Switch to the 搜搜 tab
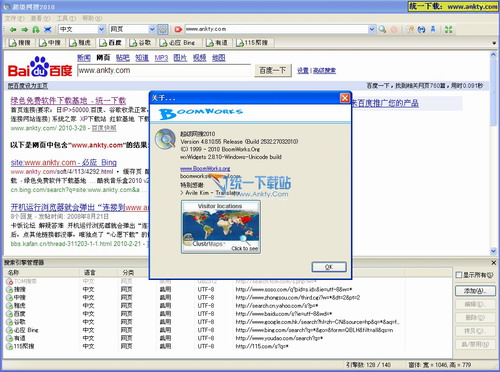 click(20, 43)
